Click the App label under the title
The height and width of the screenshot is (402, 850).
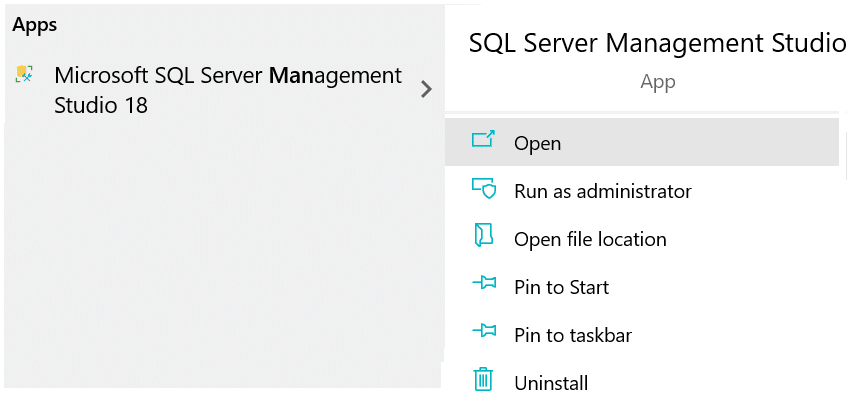(658, 82)
